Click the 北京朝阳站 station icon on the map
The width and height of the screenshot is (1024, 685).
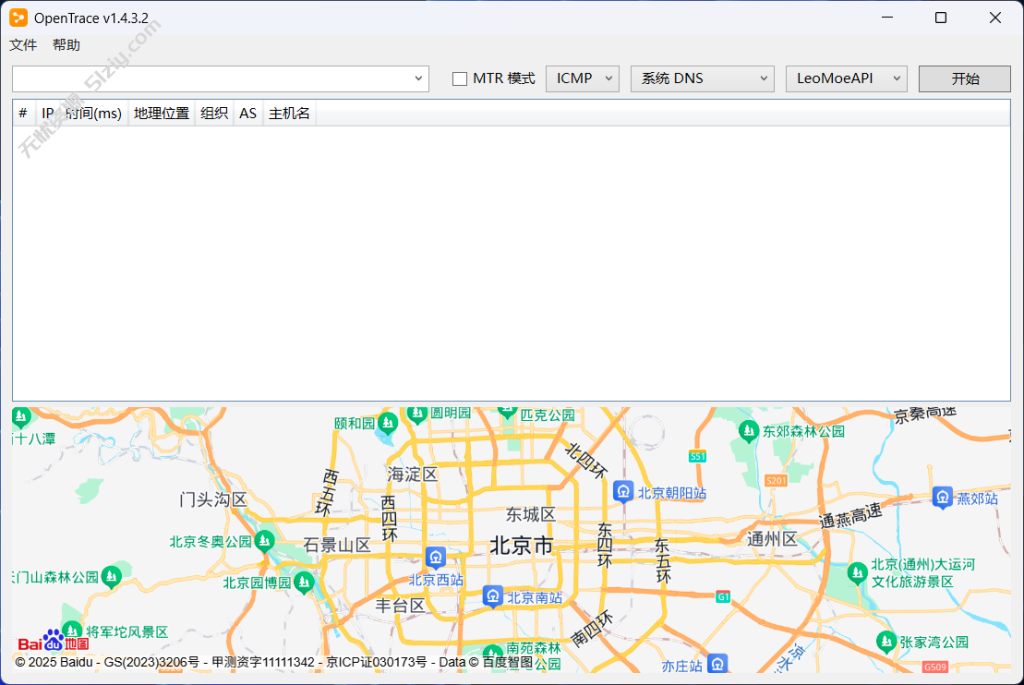point(623,490)
